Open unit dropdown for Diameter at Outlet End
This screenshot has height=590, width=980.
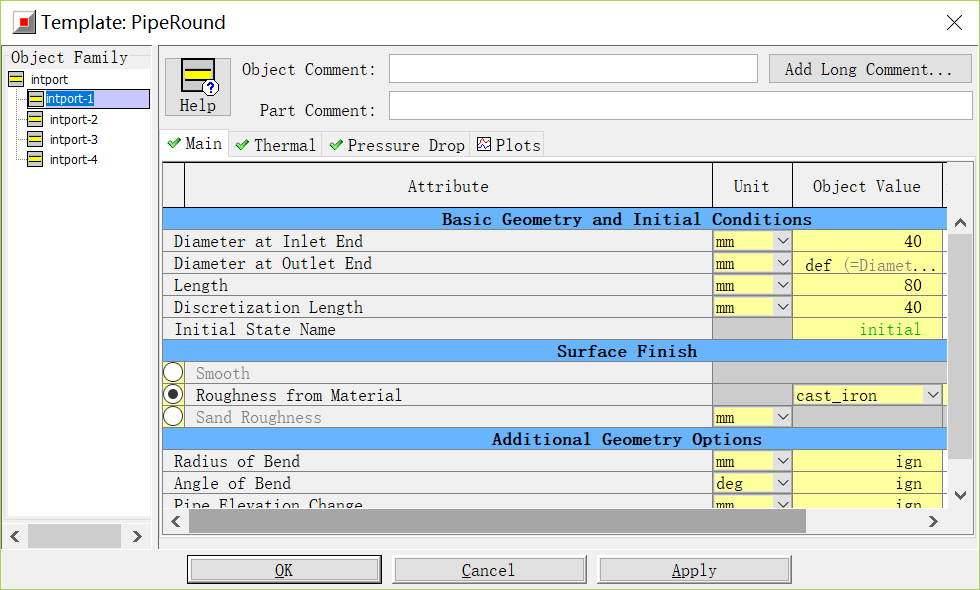click(782, 263)
